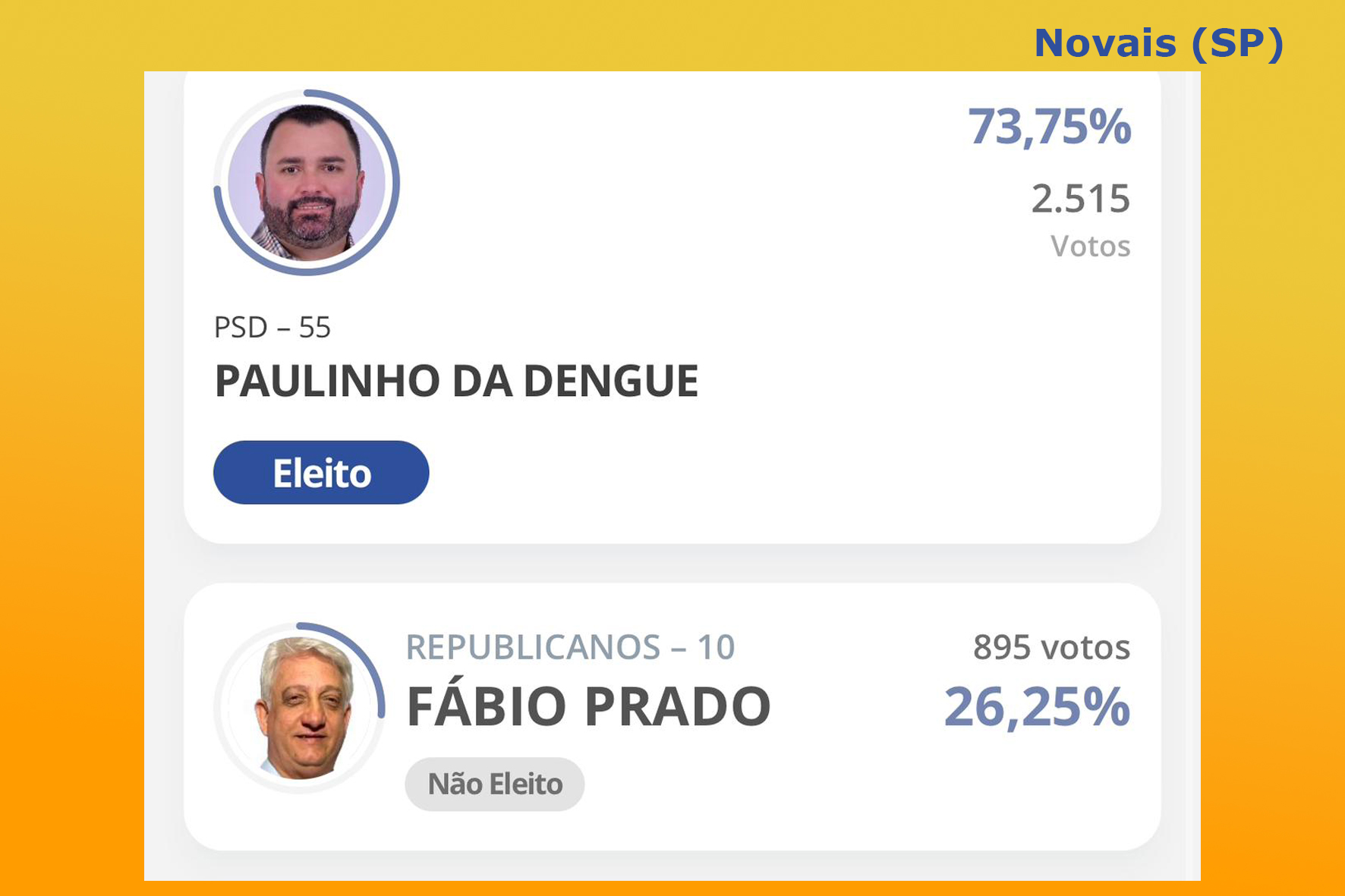Select the blue Eleito badge
The width and height of the screenshot is (1345, 896).
pos(321,473)
